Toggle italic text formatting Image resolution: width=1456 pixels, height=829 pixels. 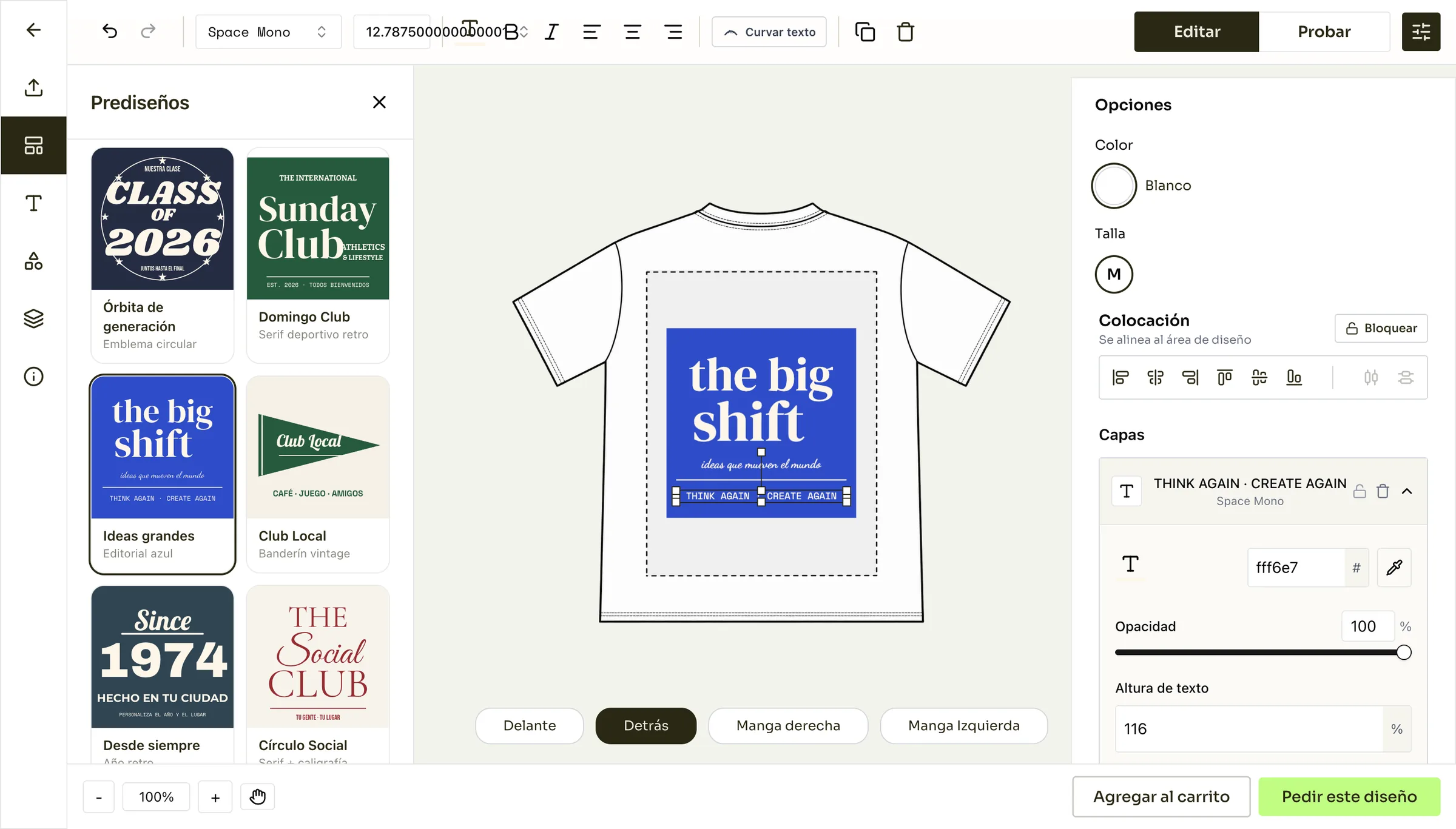coord(551,32)
